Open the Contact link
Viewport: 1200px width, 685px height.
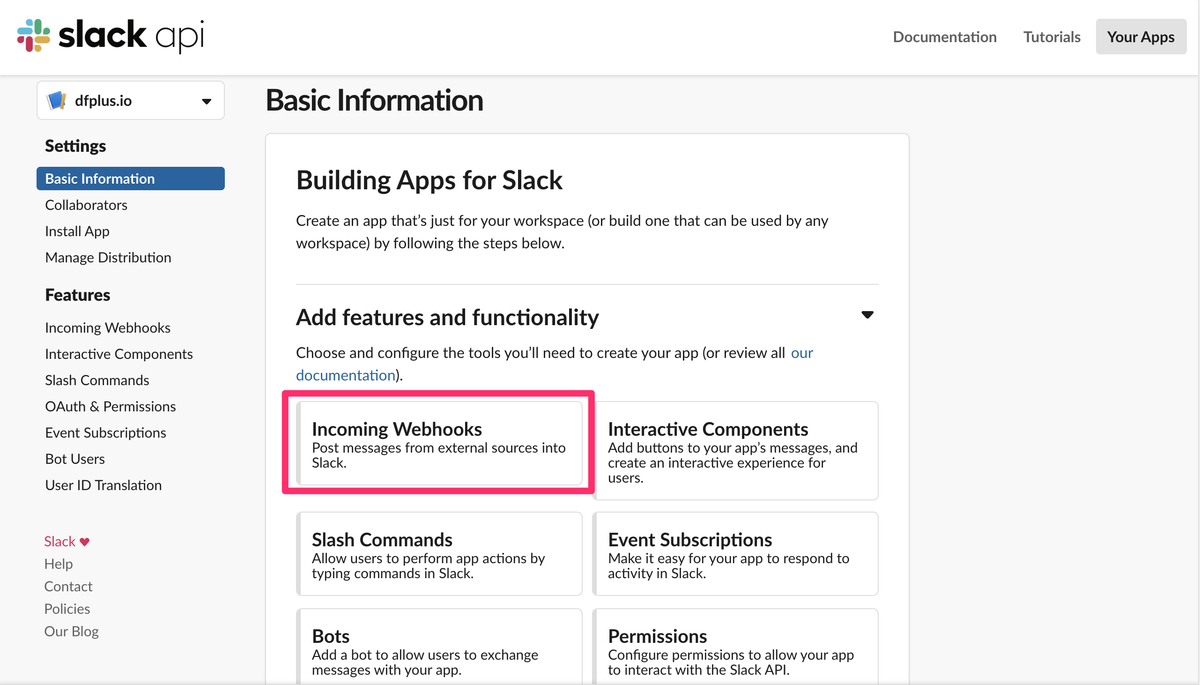[x=68, y=587]
